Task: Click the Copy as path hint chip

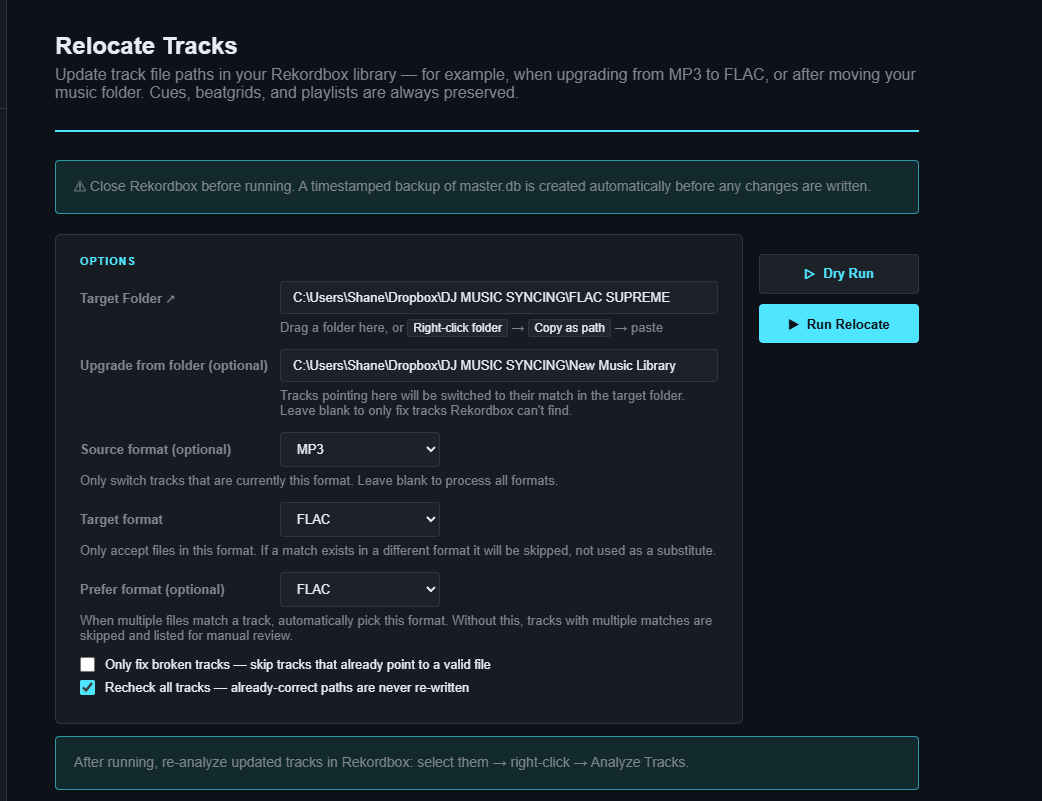Action: [x=570, y=328]
